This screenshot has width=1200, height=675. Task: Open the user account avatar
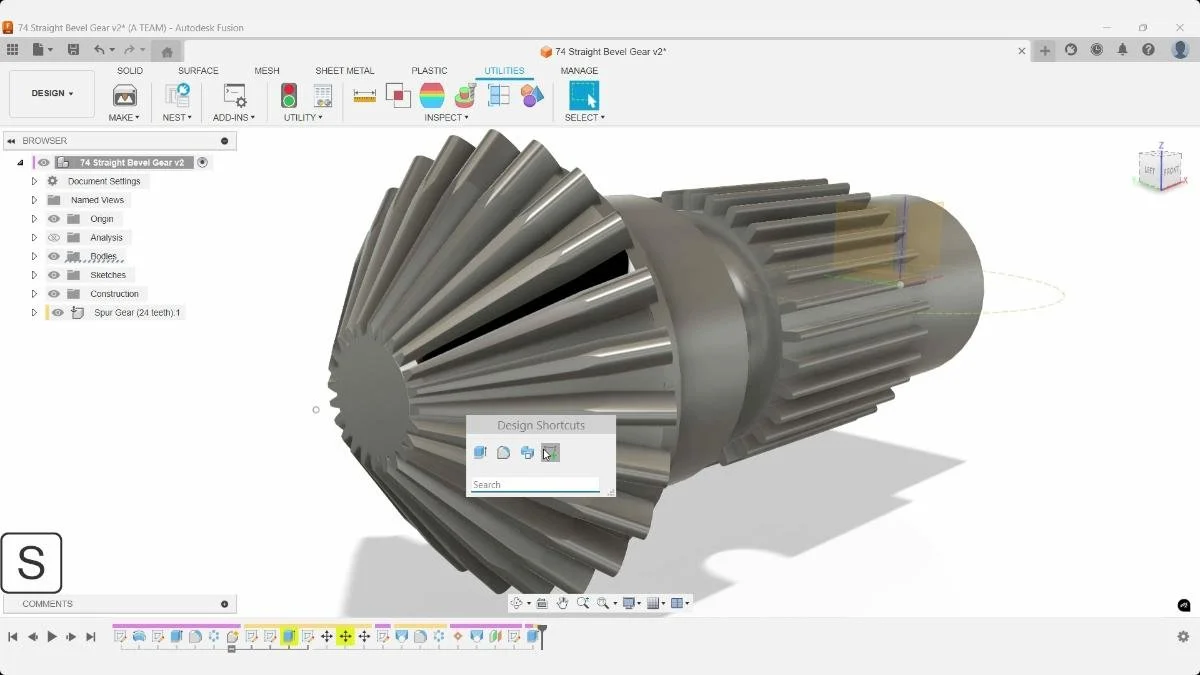pyautogui.click(x=1180, y=50)
